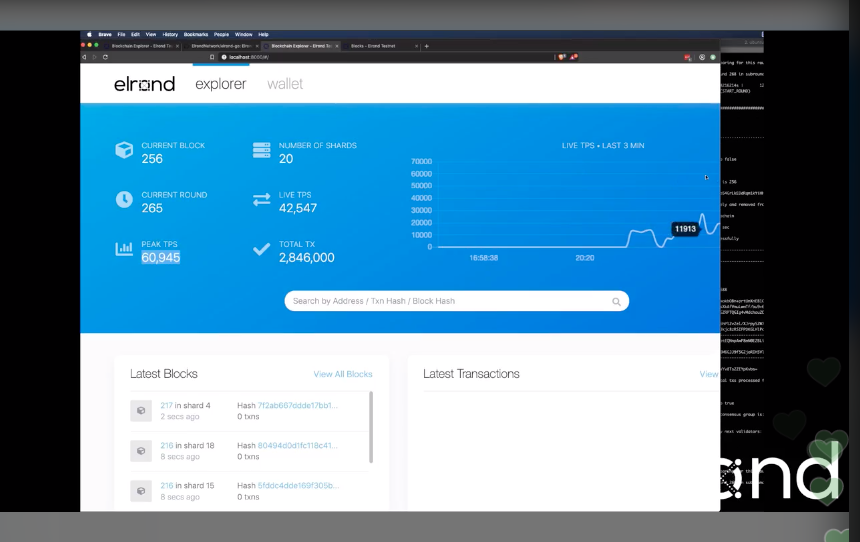Open the Brave menu in menu bar
This screenshot has width=860, height=542.
tap(105, 34)
